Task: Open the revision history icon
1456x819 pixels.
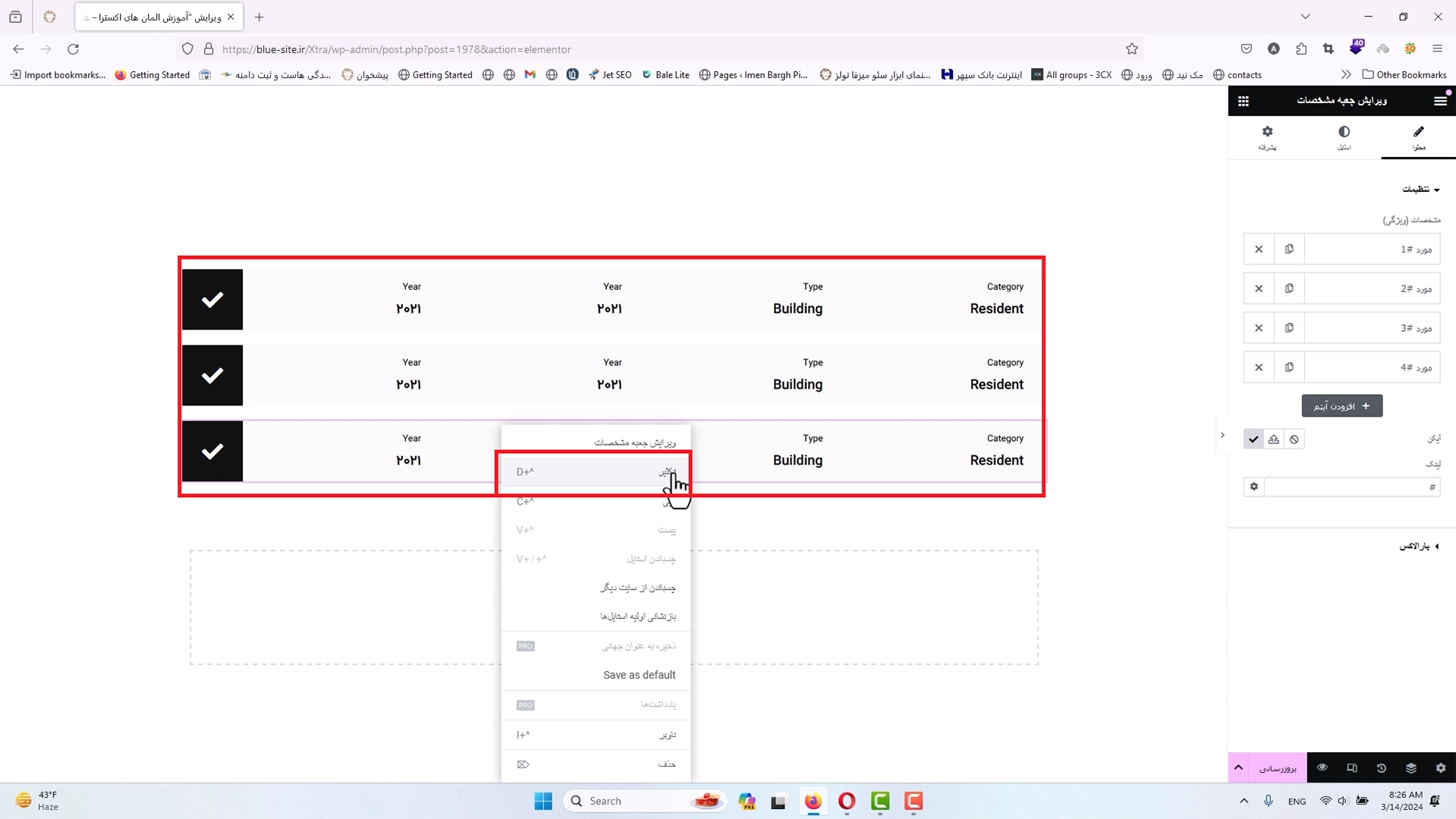Action: pos(1382,768)
